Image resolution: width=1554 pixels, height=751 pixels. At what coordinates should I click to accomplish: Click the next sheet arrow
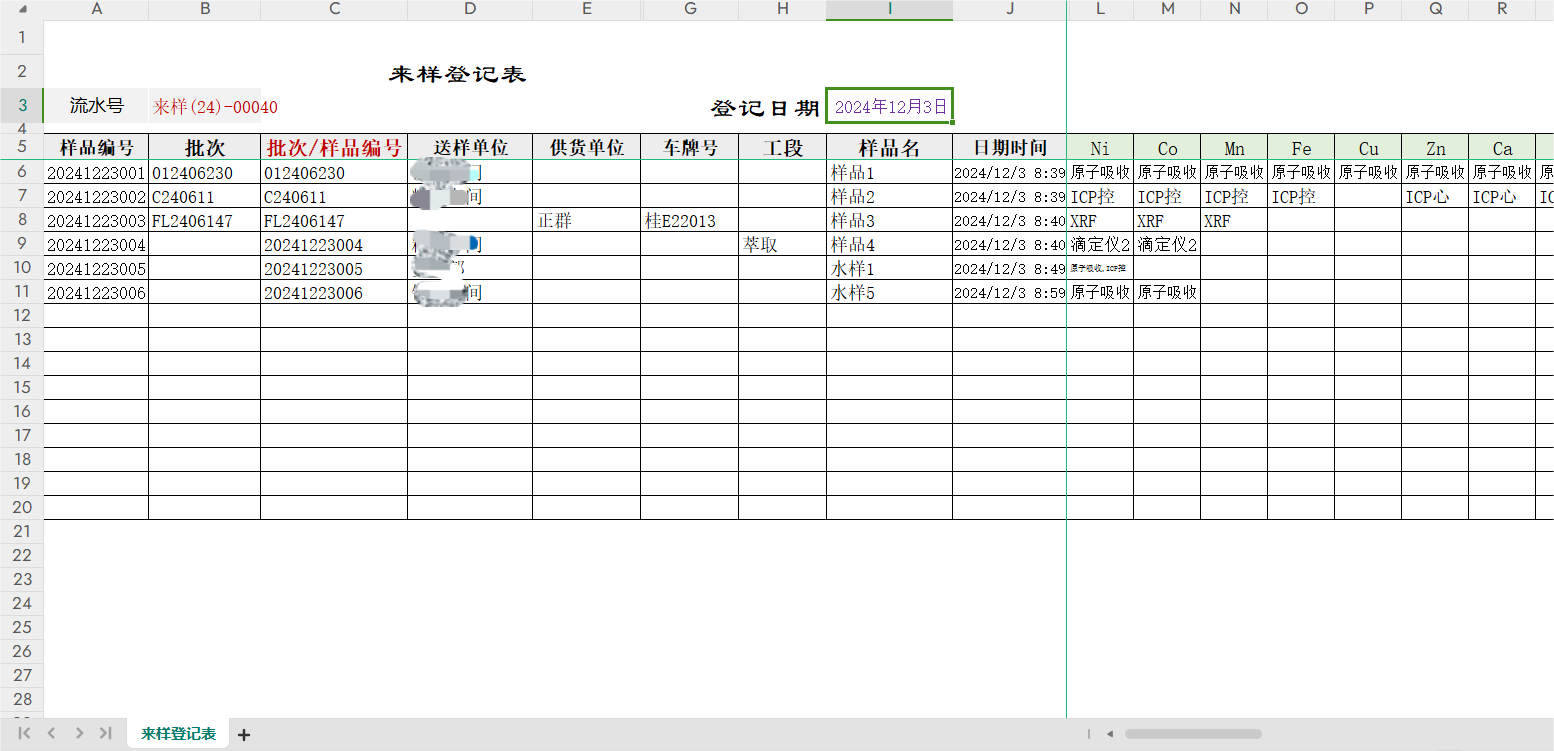[79, 734]
